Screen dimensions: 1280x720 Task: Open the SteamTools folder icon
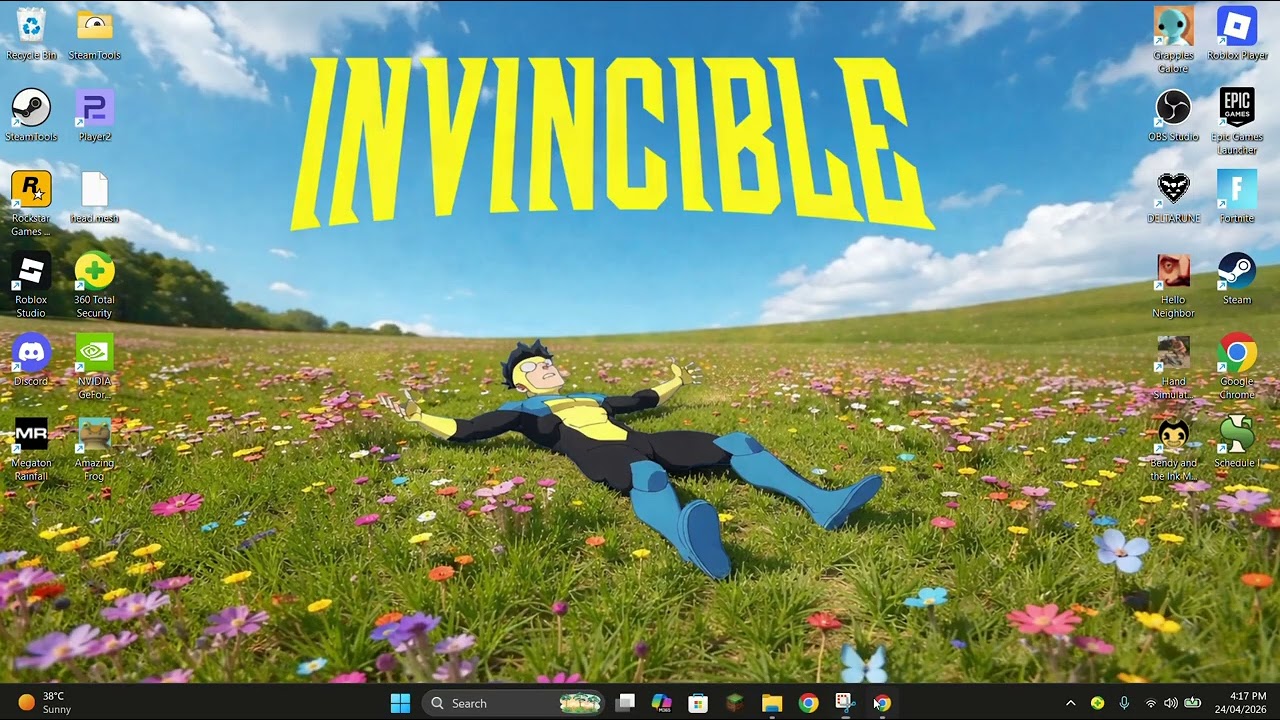[94, 34]
